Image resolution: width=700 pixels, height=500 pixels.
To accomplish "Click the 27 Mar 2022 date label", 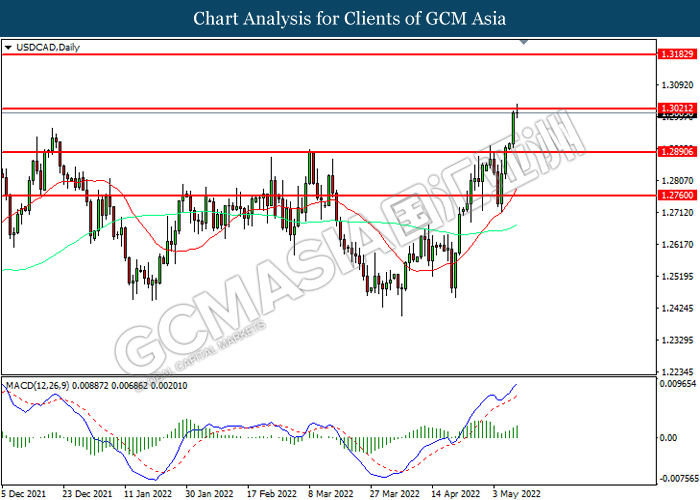I will pyautogui.click(x=395, y=494).
